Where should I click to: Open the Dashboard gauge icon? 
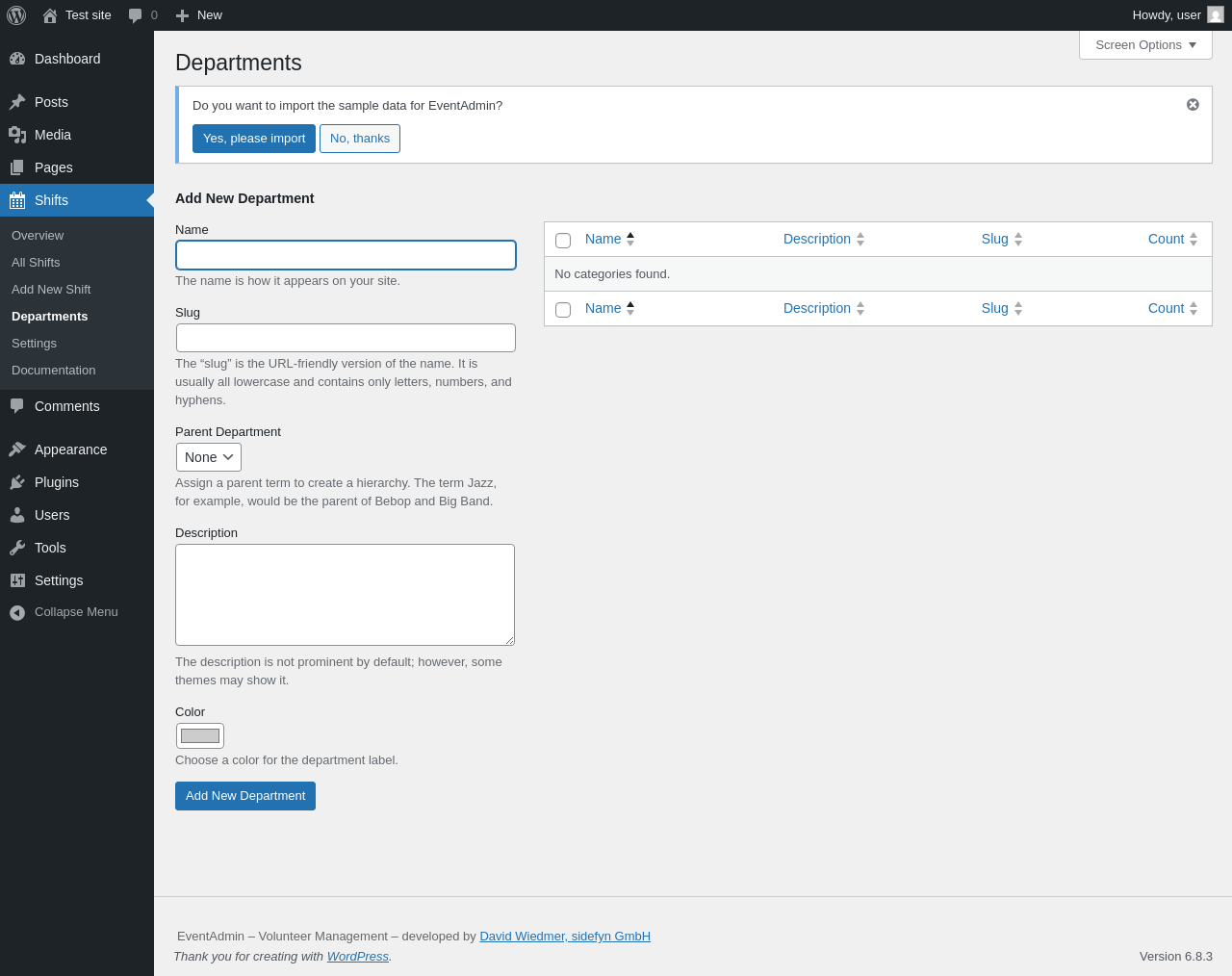(17, 59)
